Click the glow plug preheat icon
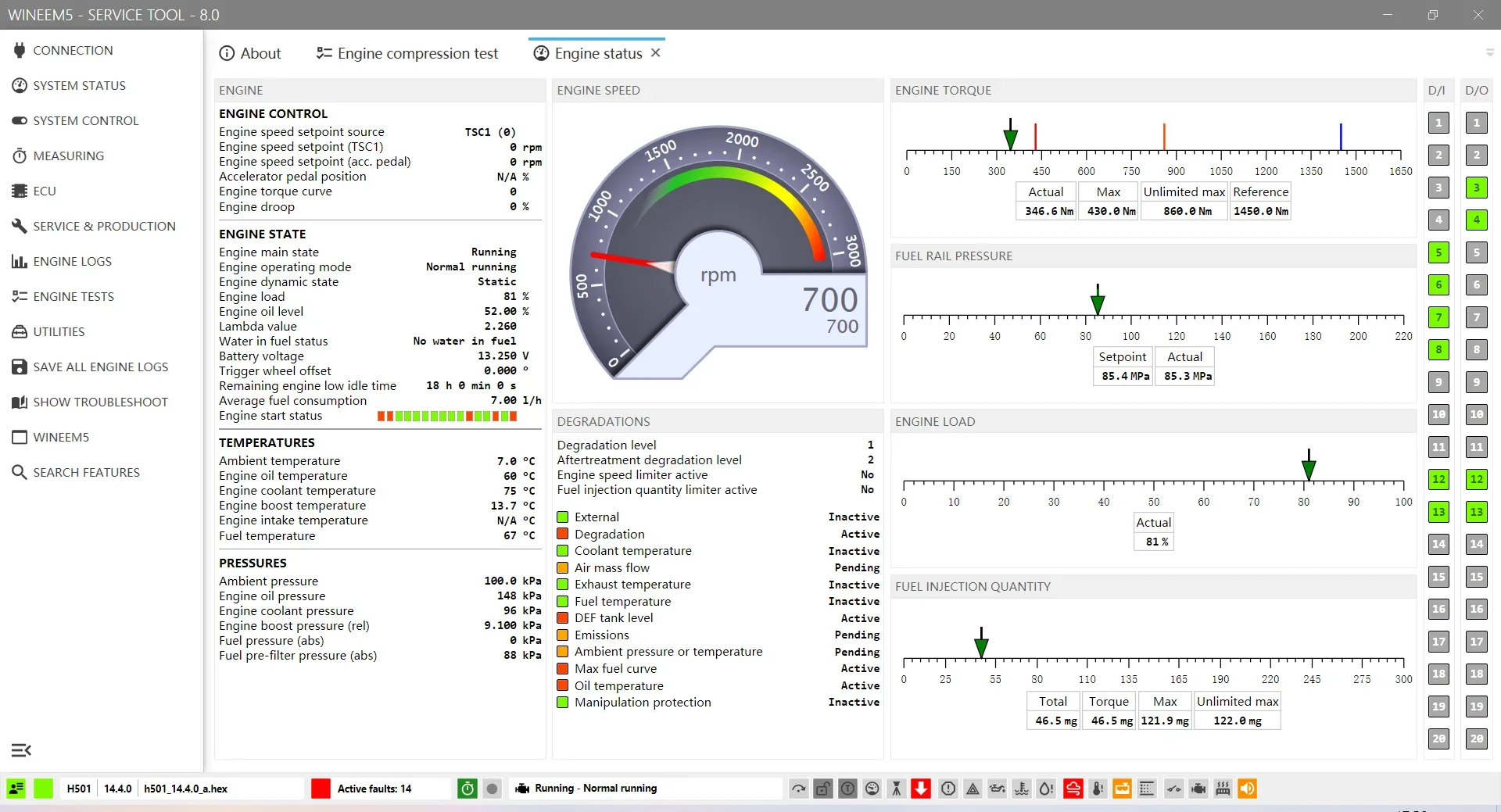Screen dimensions: 1501x812 coord(1223,789)
